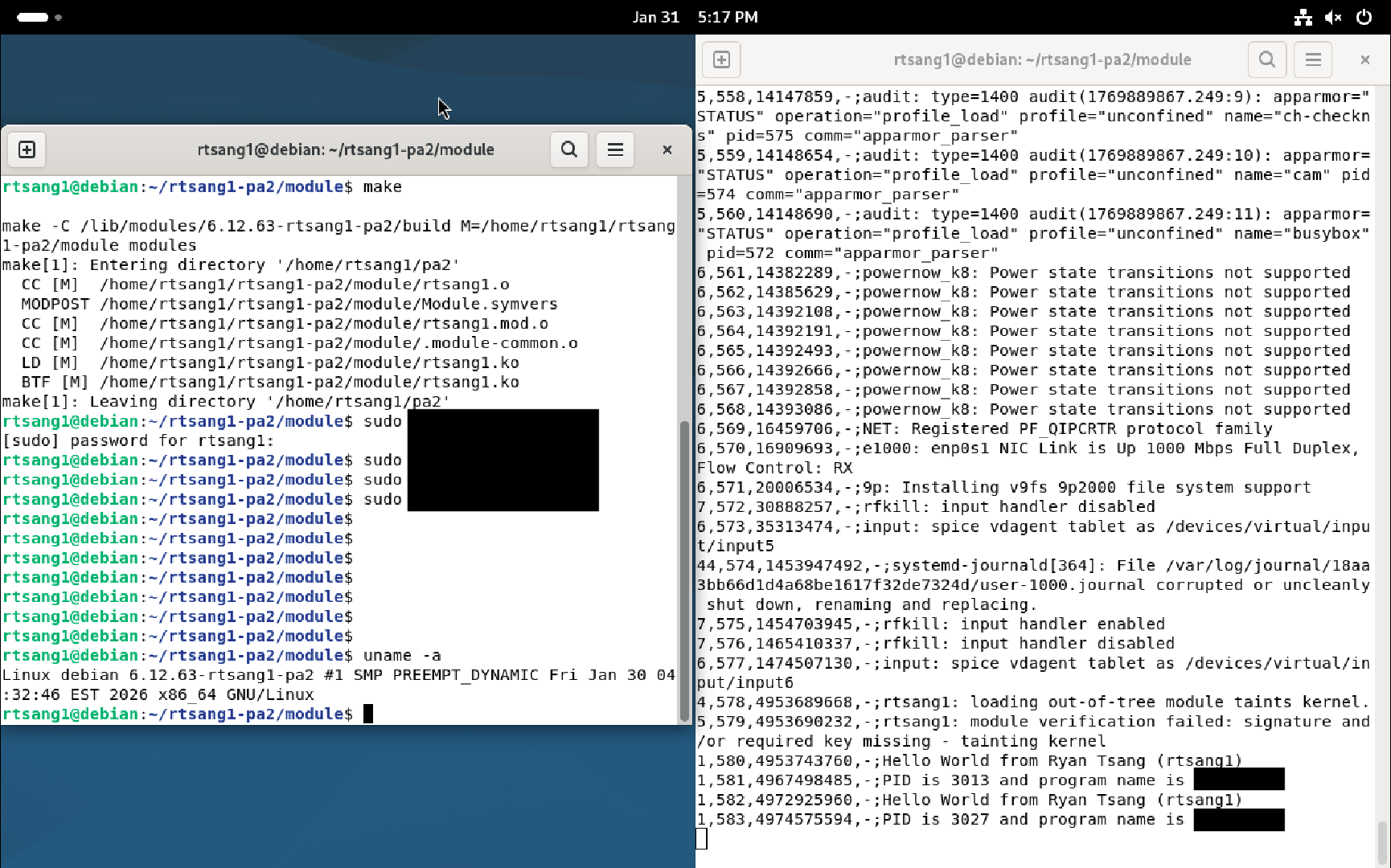Click left terminal title bar text

coord(346,149)
